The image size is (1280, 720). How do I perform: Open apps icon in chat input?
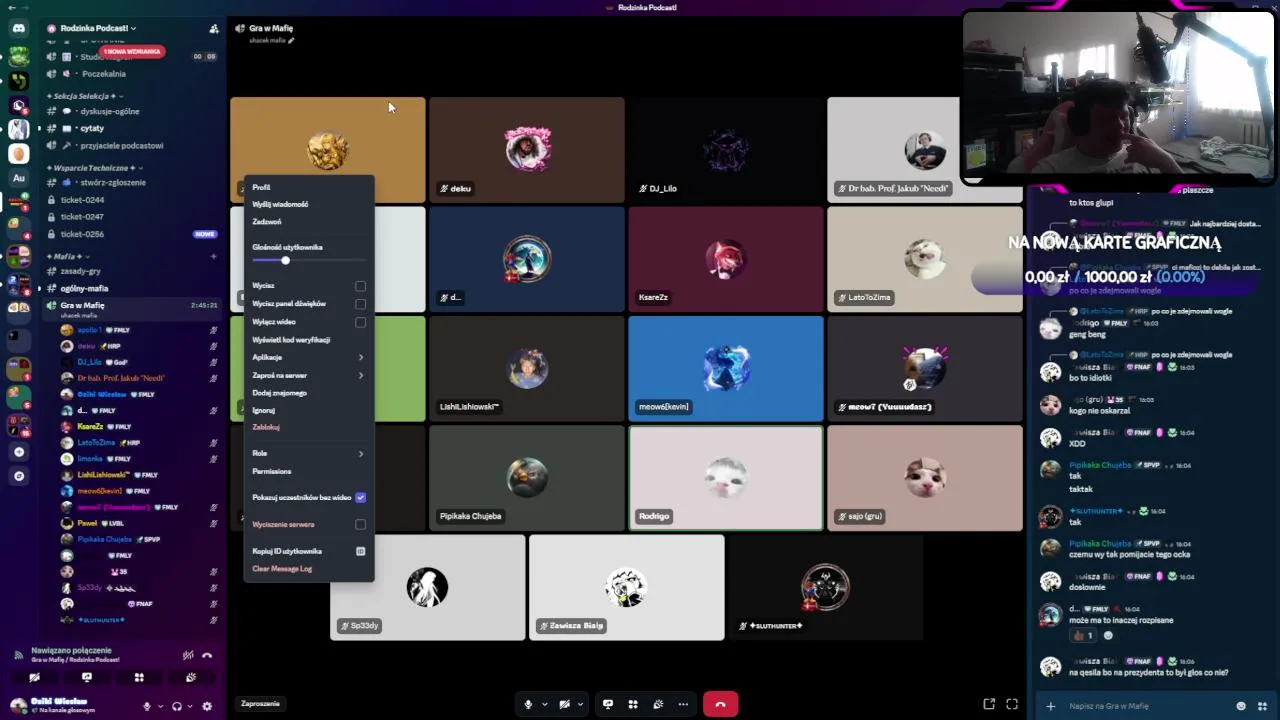1262,706
